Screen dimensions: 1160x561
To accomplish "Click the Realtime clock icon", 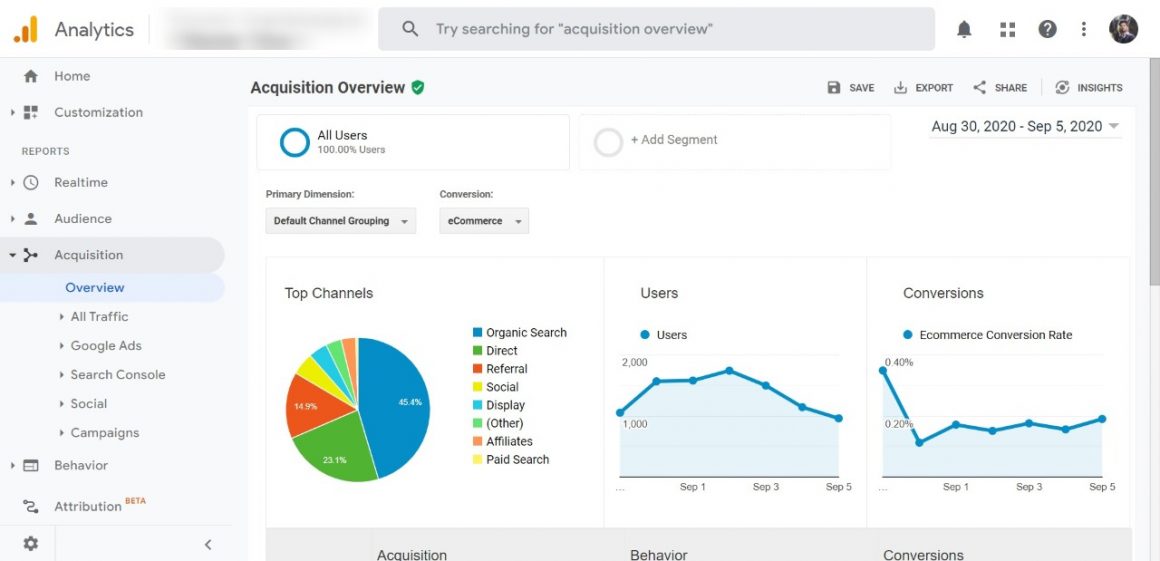I will (30, 183).
